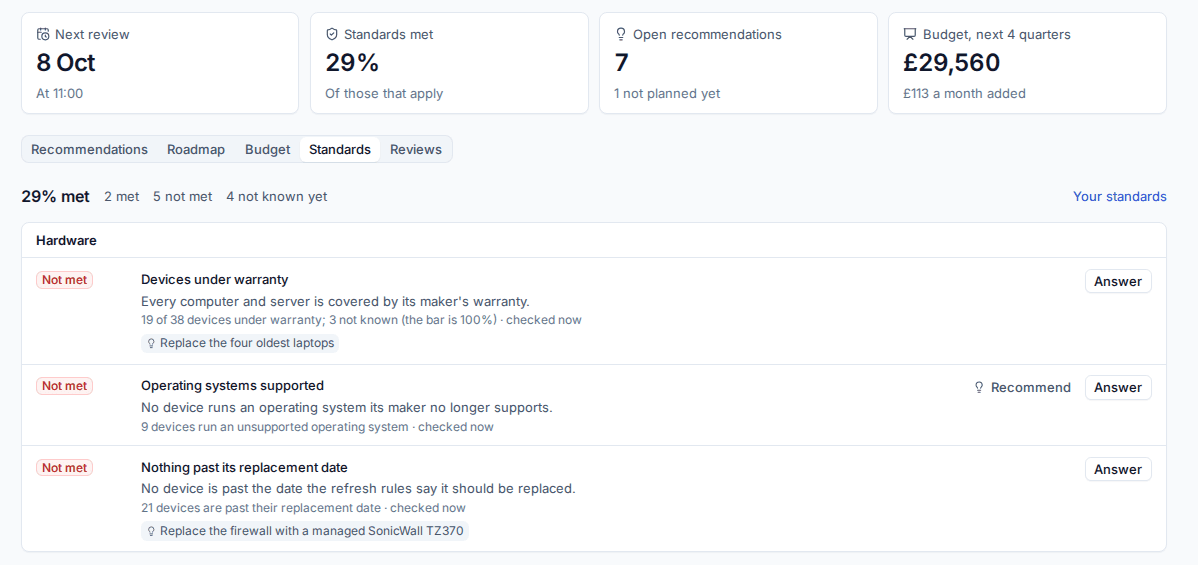Image resolution: width=1198 pixels, height=565 pixels.
Task: Click the At 11:00 text
Action: (60, 94)
